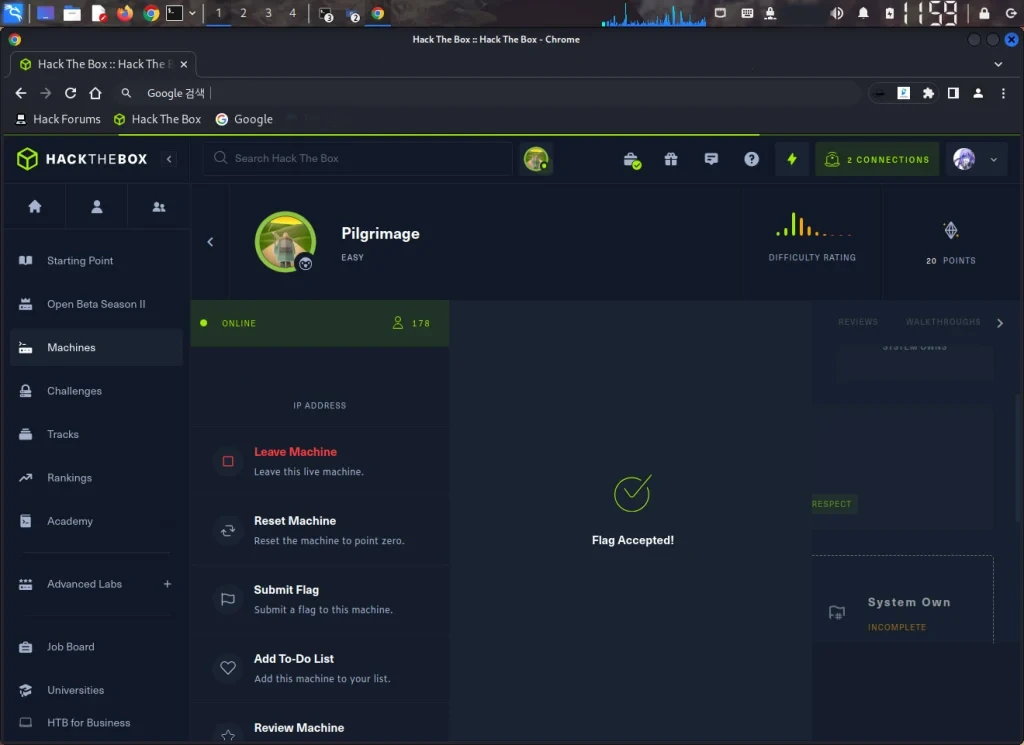
Task: Toggle Chrome side panel icon
Action: (953, 93)
